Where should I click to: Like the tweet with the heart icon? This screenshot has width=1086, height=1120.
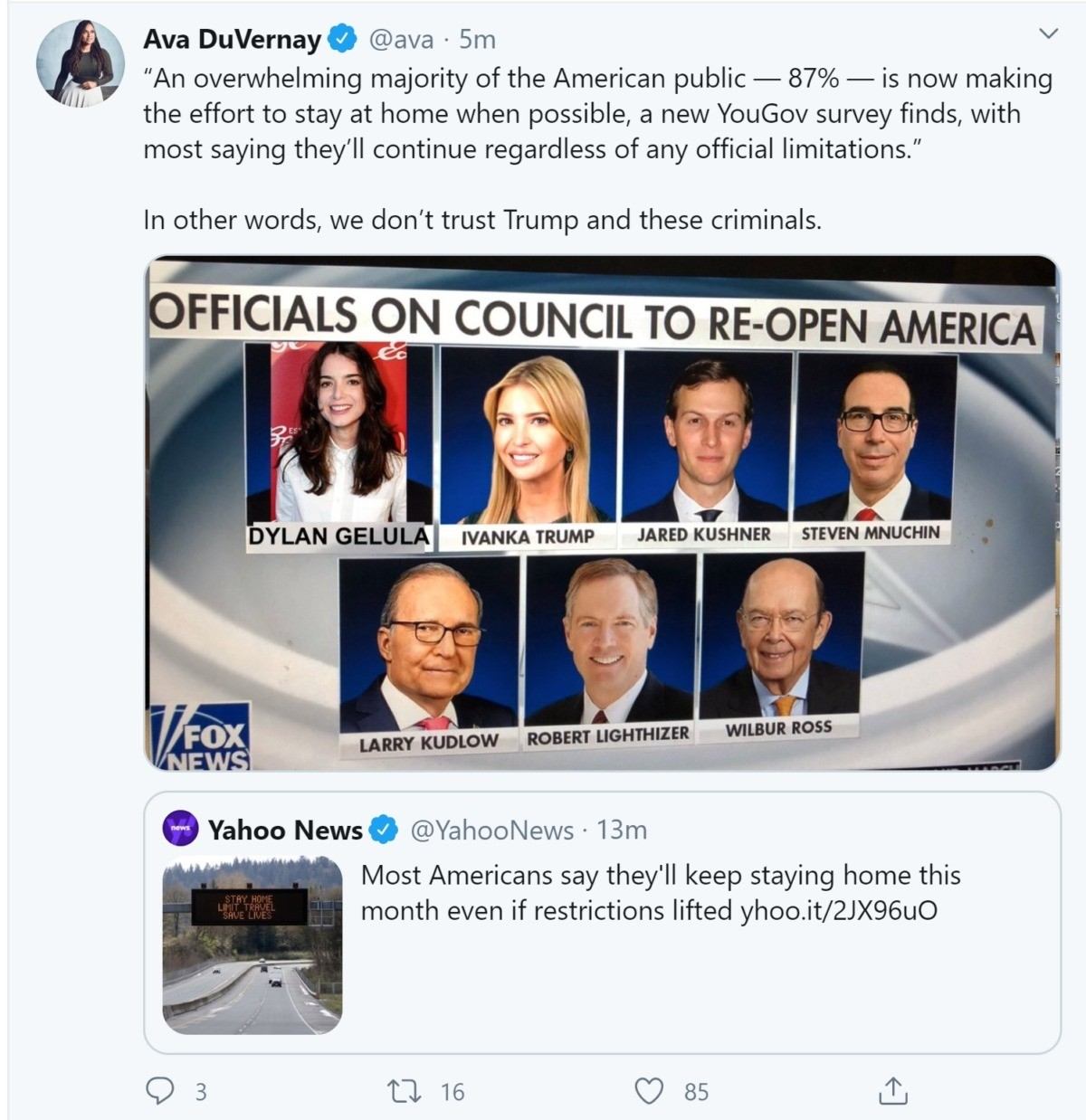649,1092
